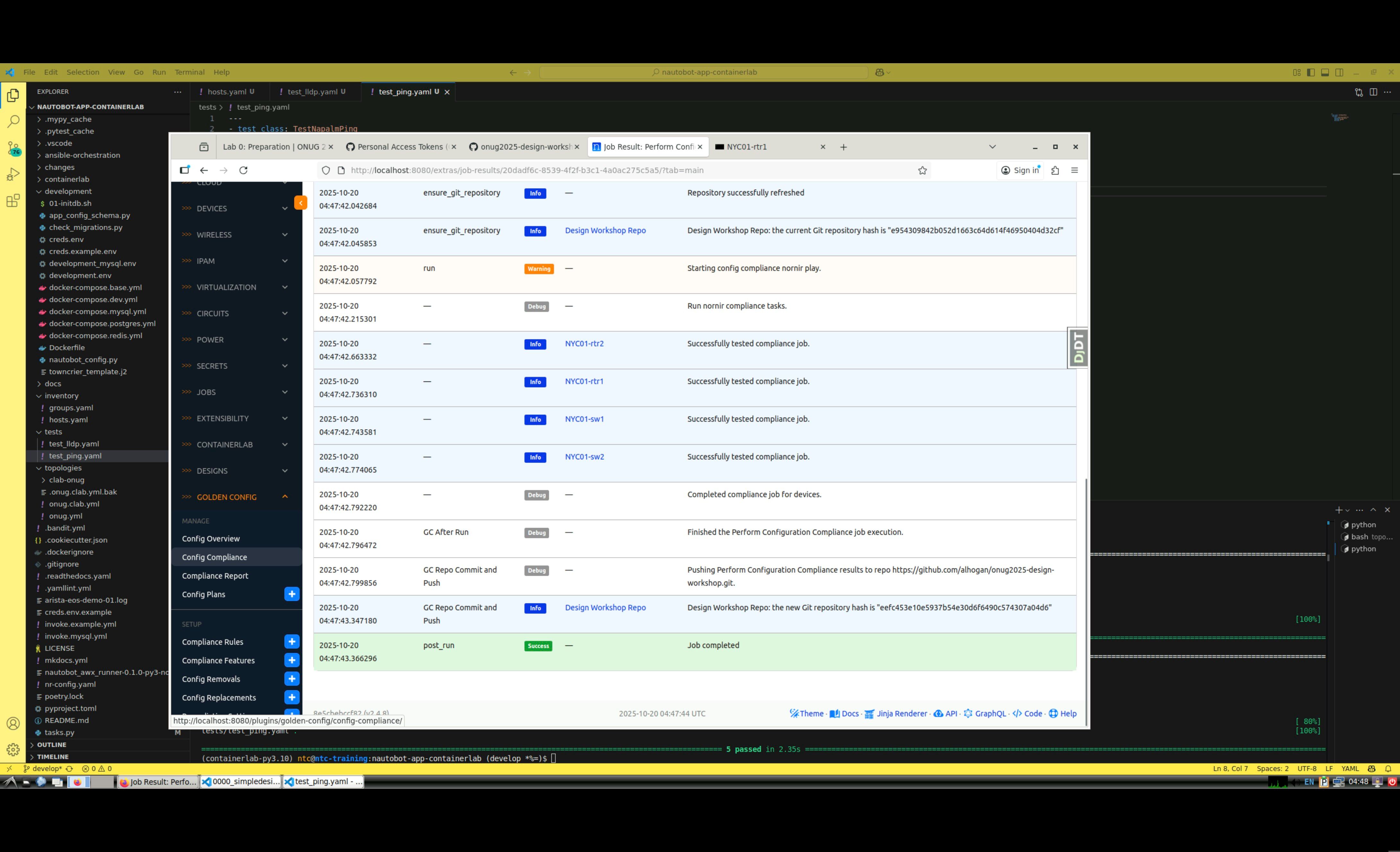Open the Terminal menu
This screenshot has height=852, width=1400.
coord(189,72)
